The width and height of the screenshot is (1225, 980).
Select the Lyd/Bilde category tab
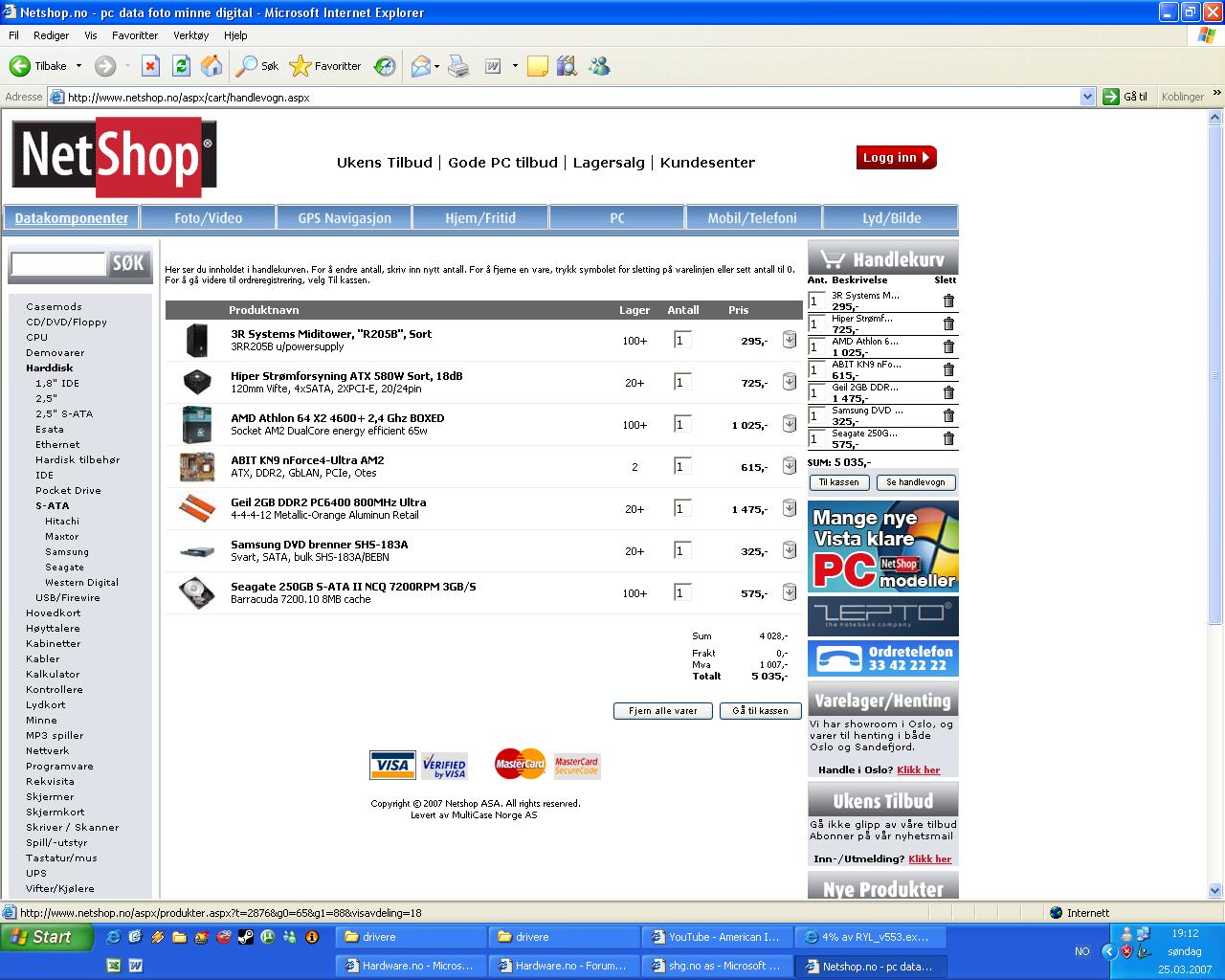[x=891, y=217]
